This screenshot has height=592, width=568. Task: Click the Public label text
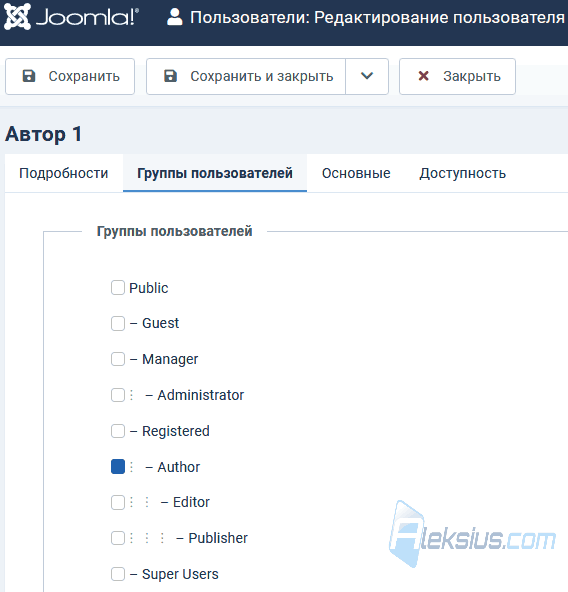148,288
